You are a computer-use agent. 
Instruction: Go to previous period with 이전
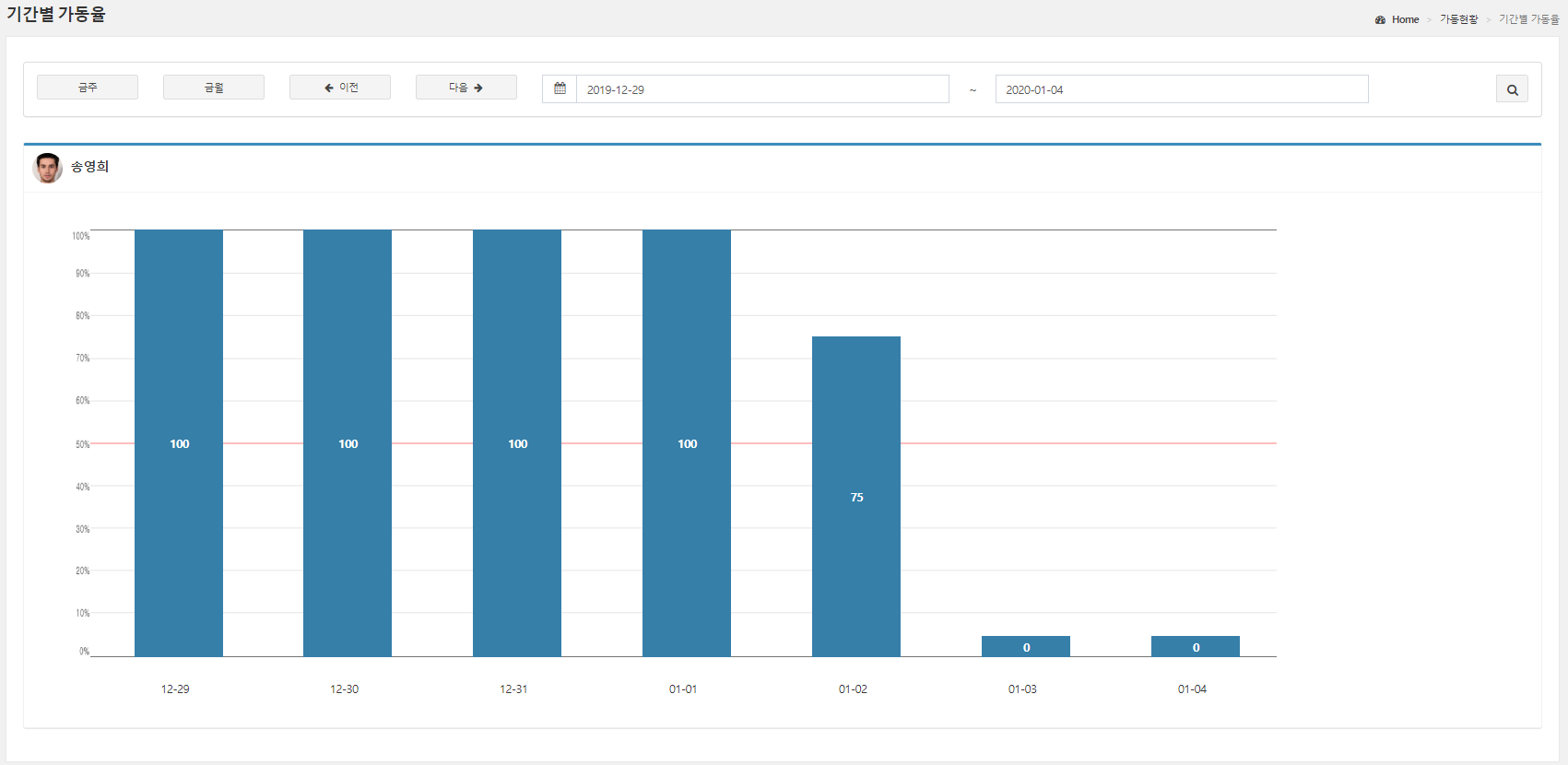(340, 88)
